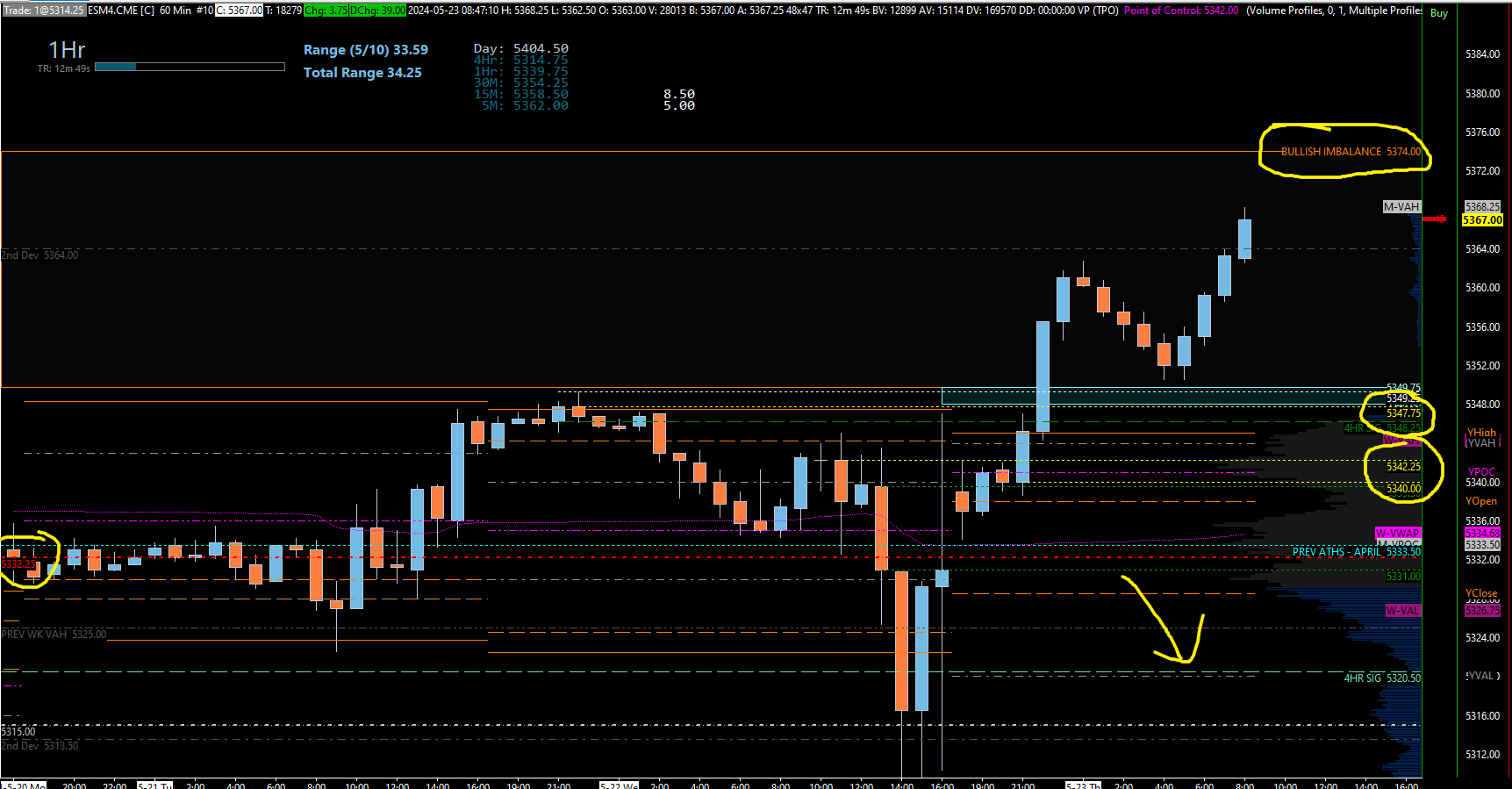
Task: Click the time-remaining progress bar
Action: click(x=190, y=67)
